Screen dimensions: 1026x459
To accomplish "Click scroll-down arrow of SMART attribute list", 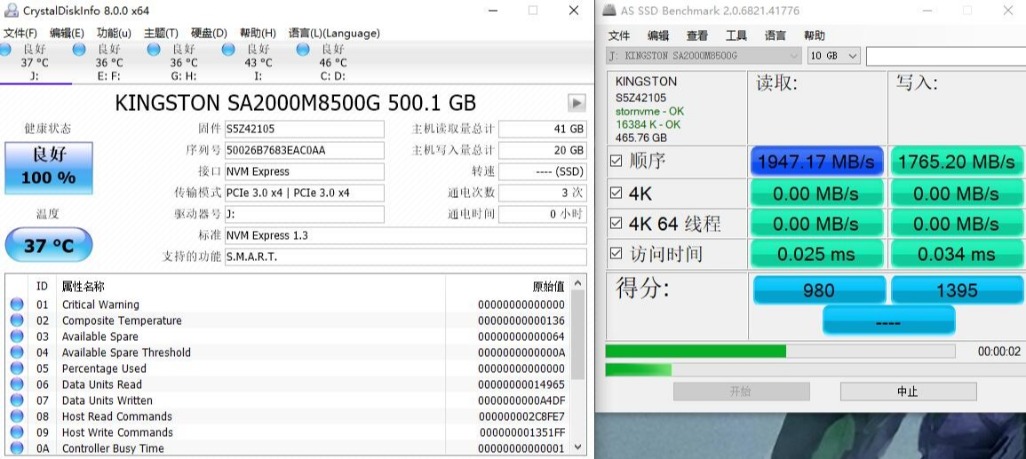I will 578,447.
